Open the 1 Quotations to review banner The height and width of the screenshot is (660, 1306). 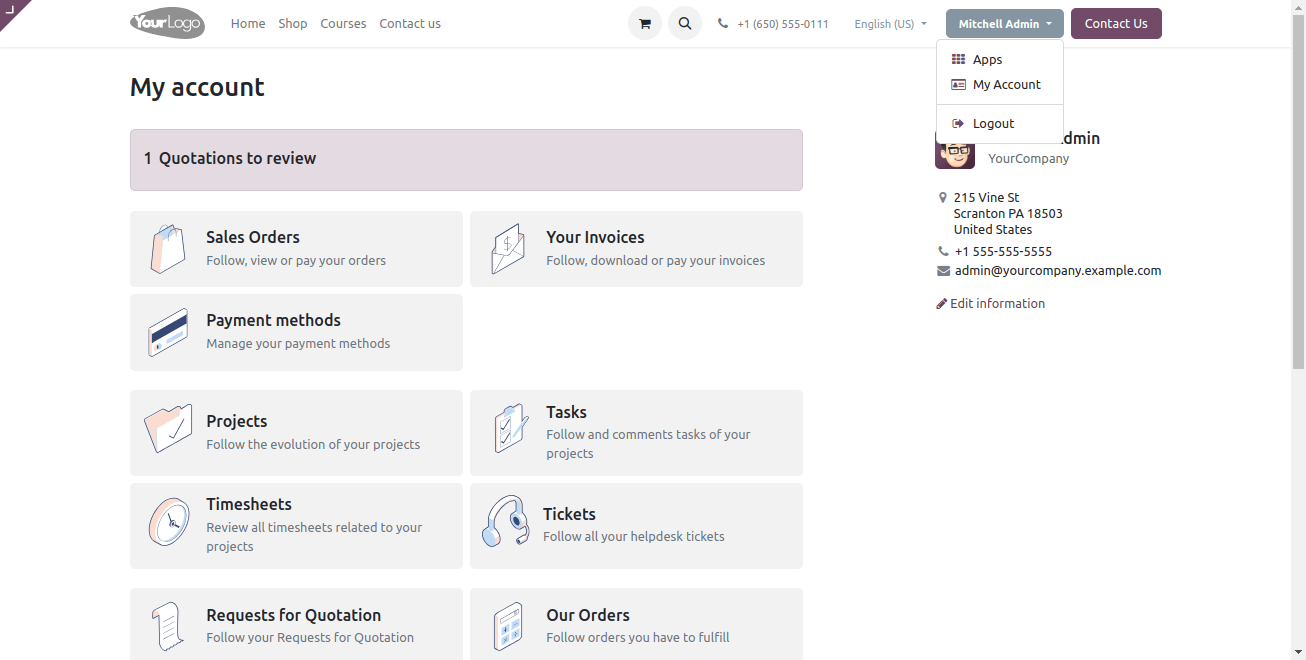point(466,160)
